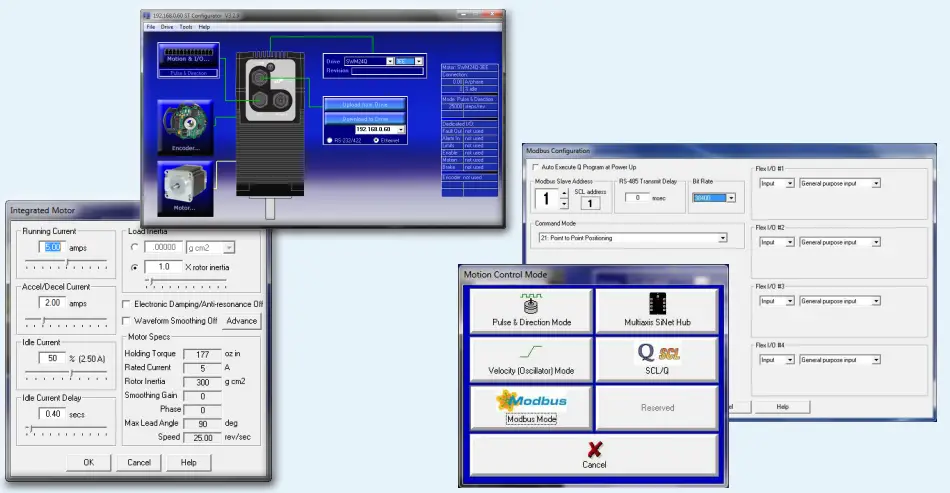Toggle Electronic Damping/Anti-resonance checkbox
The width and height of the screenshot is (950, 493).
[126, 304]
